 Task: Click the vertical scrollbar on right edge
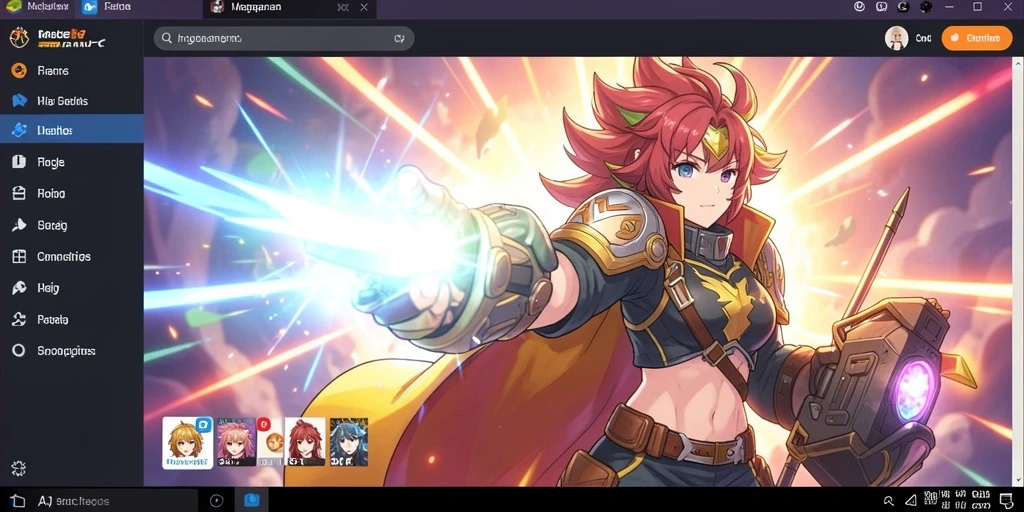pyautogui.click(x=1017, y=271)
